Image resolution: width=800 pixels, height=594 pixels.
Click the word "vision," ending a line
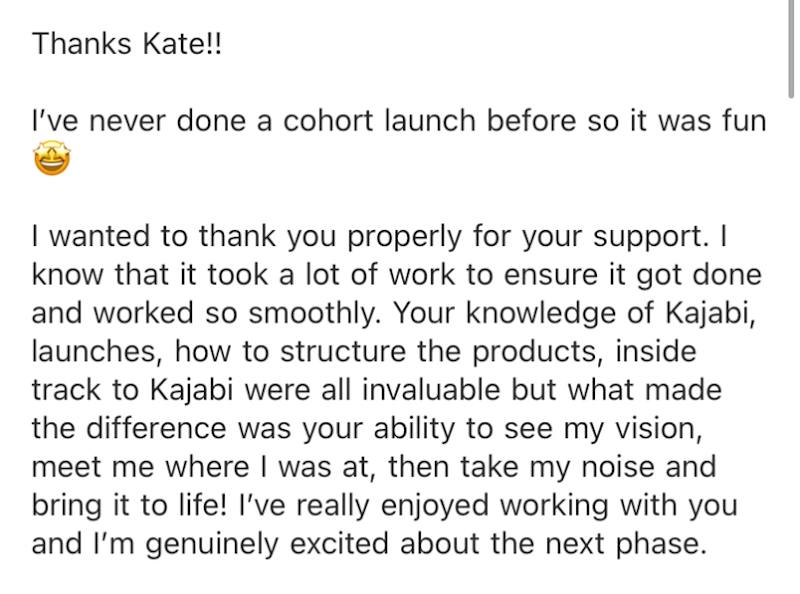(658, 429)
